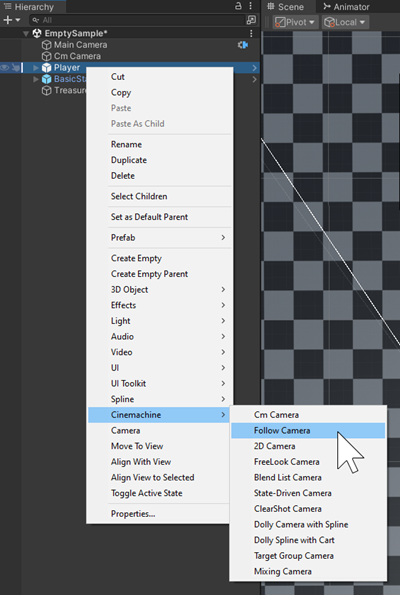Click Set as Default Parent
400x595 pixels.
(160, 217)
